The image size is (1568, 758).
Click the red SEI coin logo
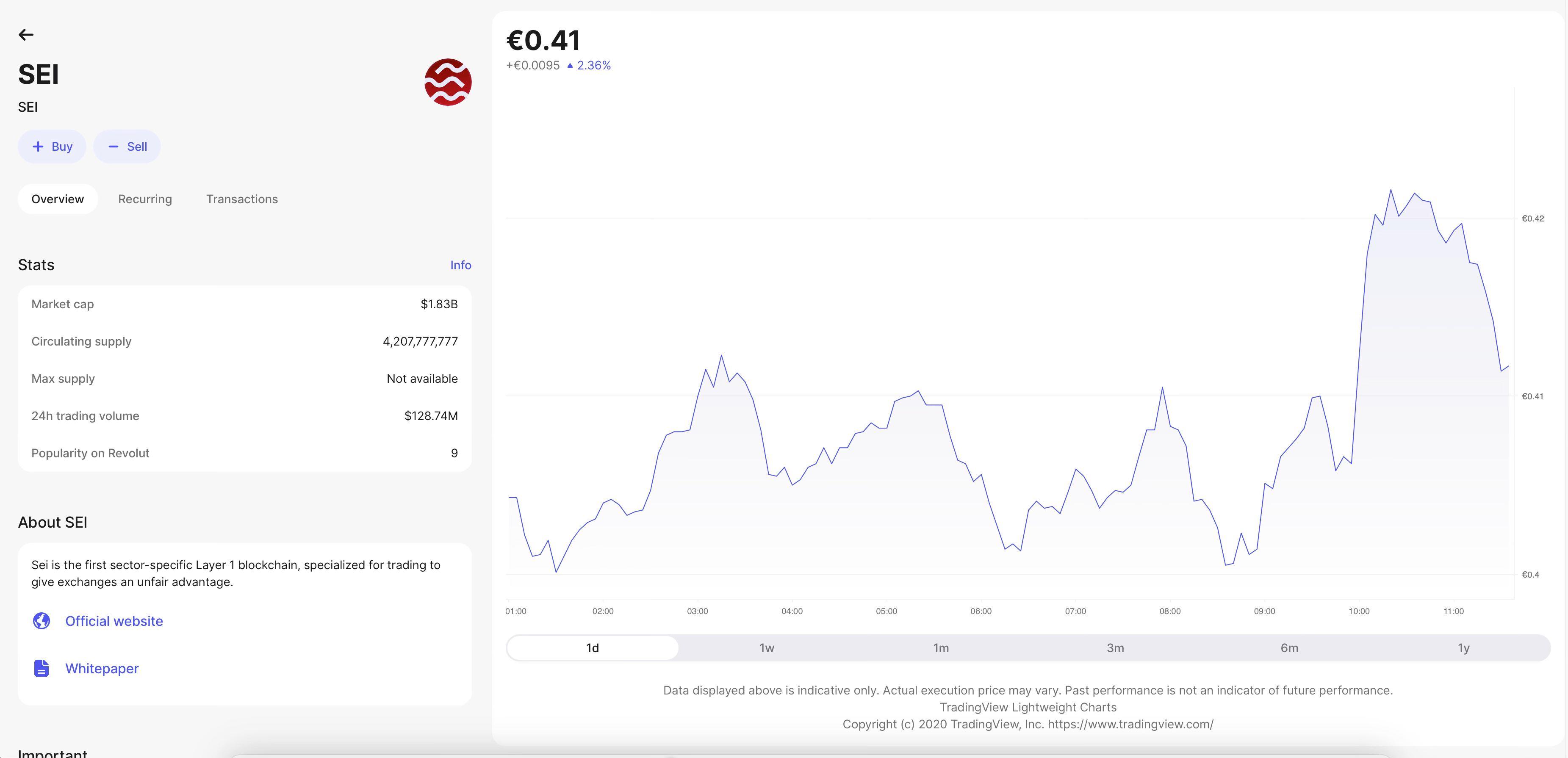pyautogui.click(x=447, y=82)
